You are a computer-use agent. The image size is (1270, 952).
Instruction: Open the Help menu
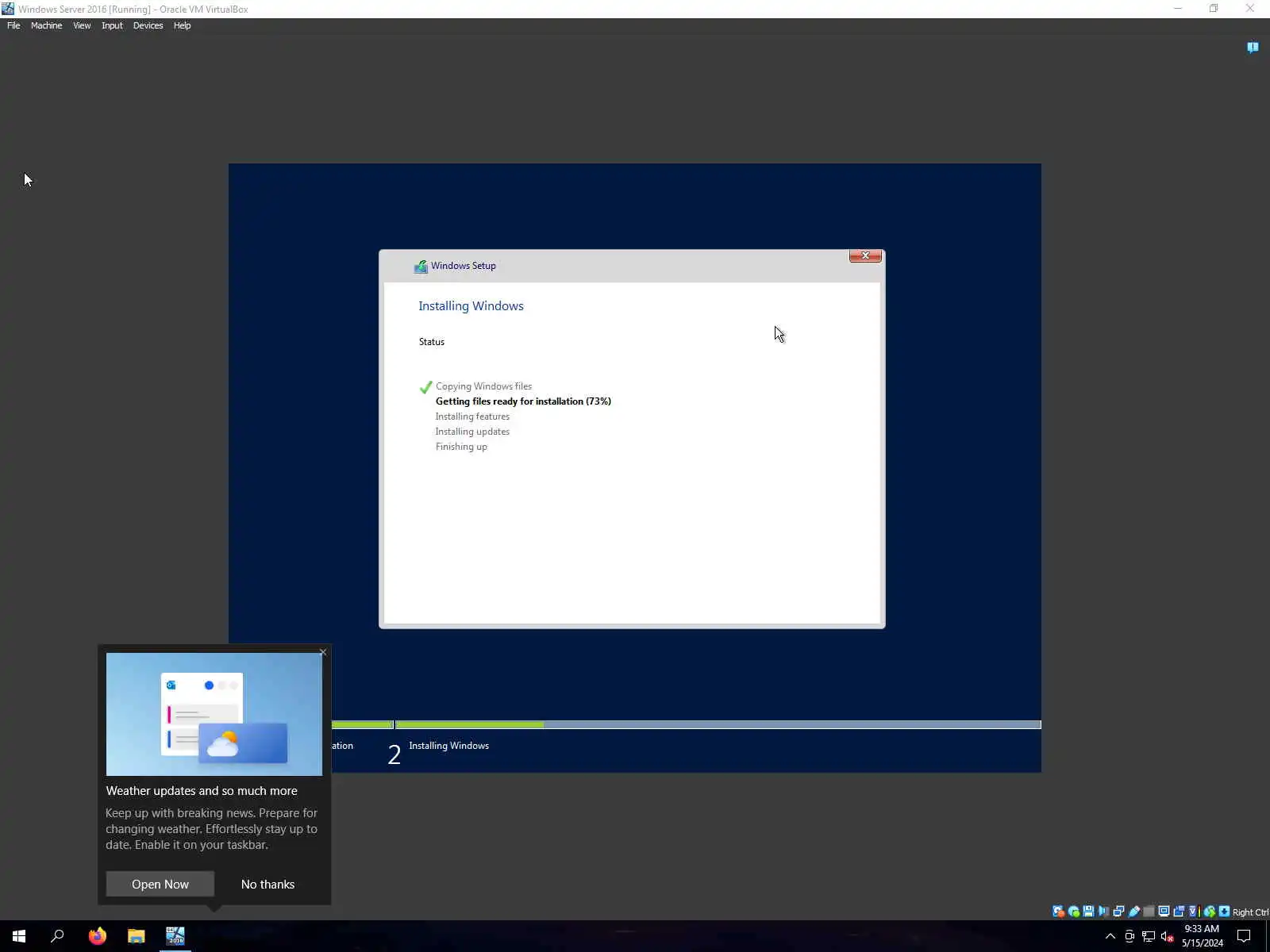182,25
